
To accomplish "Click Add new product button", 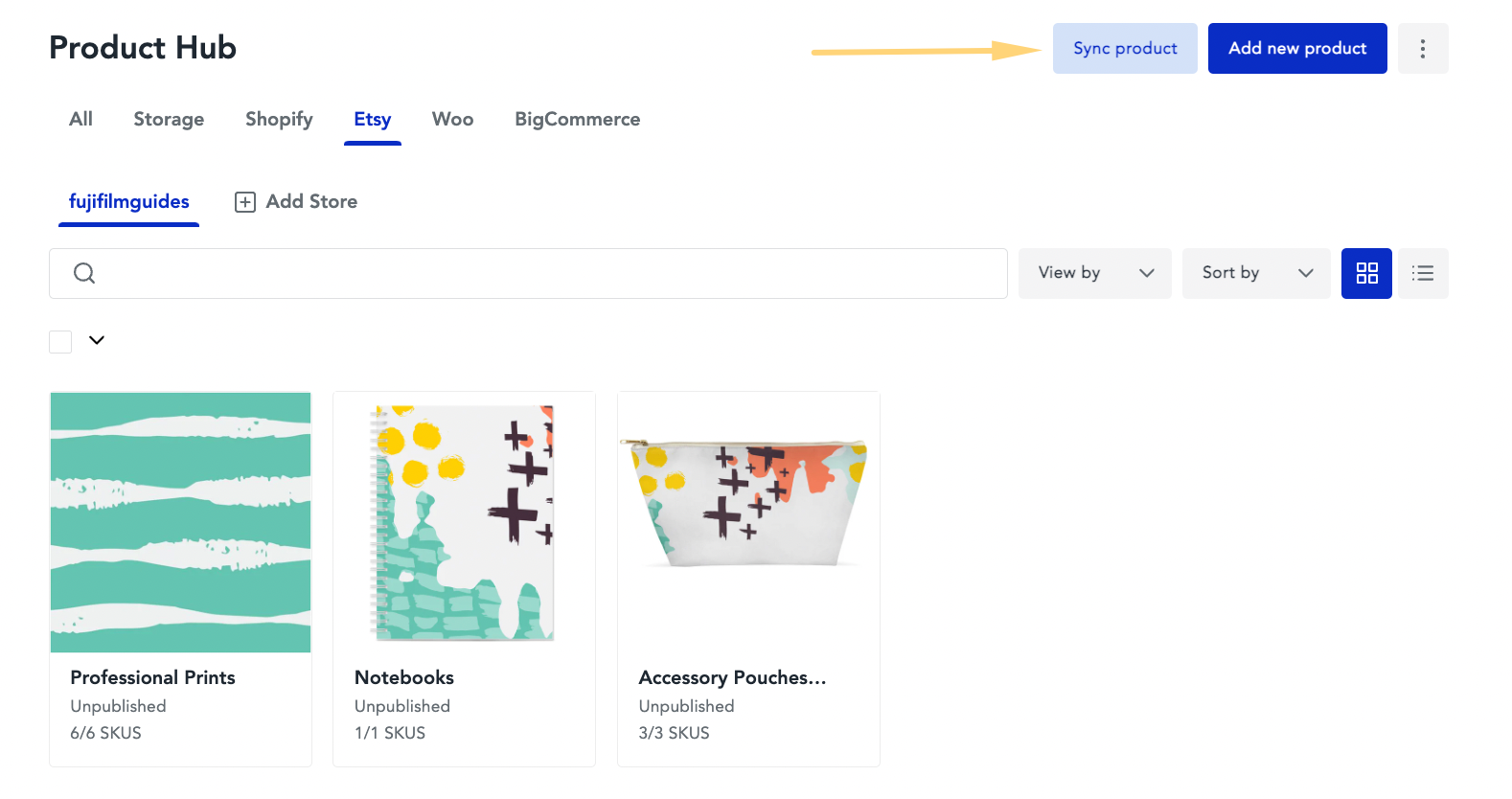I will (x=1297, y=48).
